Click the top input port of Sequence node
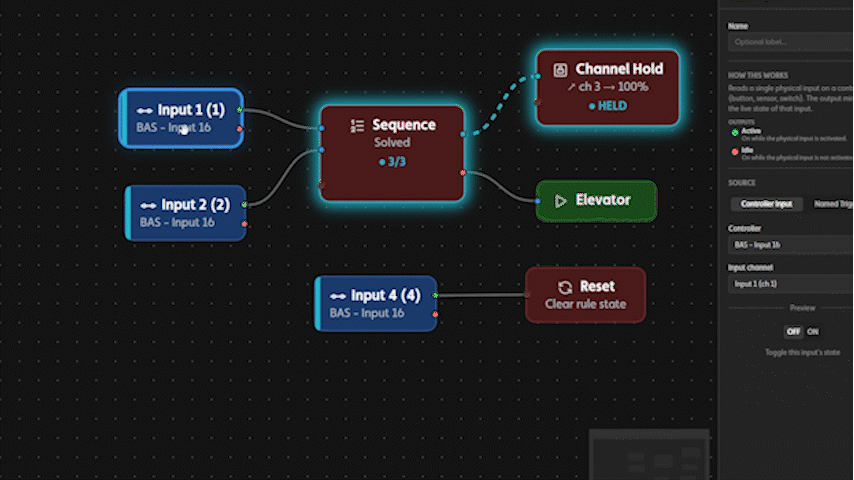 [322, 128]
